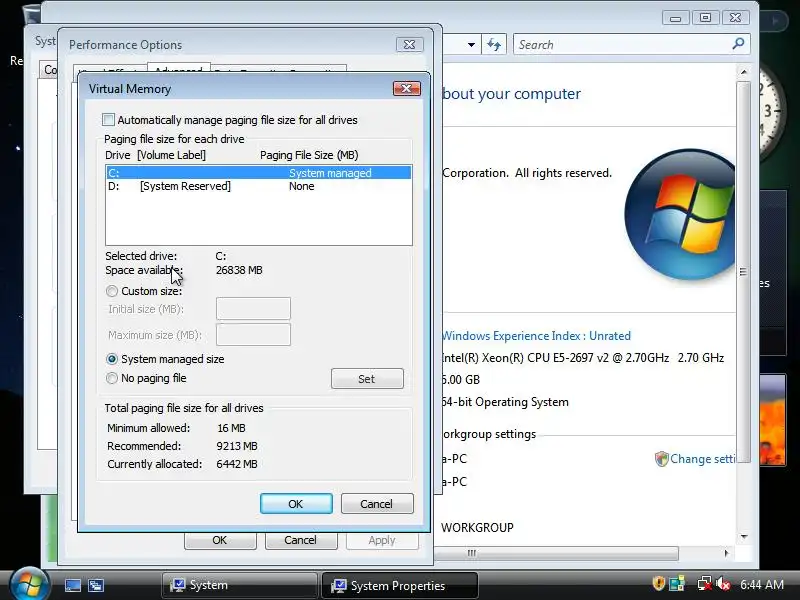Select the Custom size radio button

click(x=112, y=291)
